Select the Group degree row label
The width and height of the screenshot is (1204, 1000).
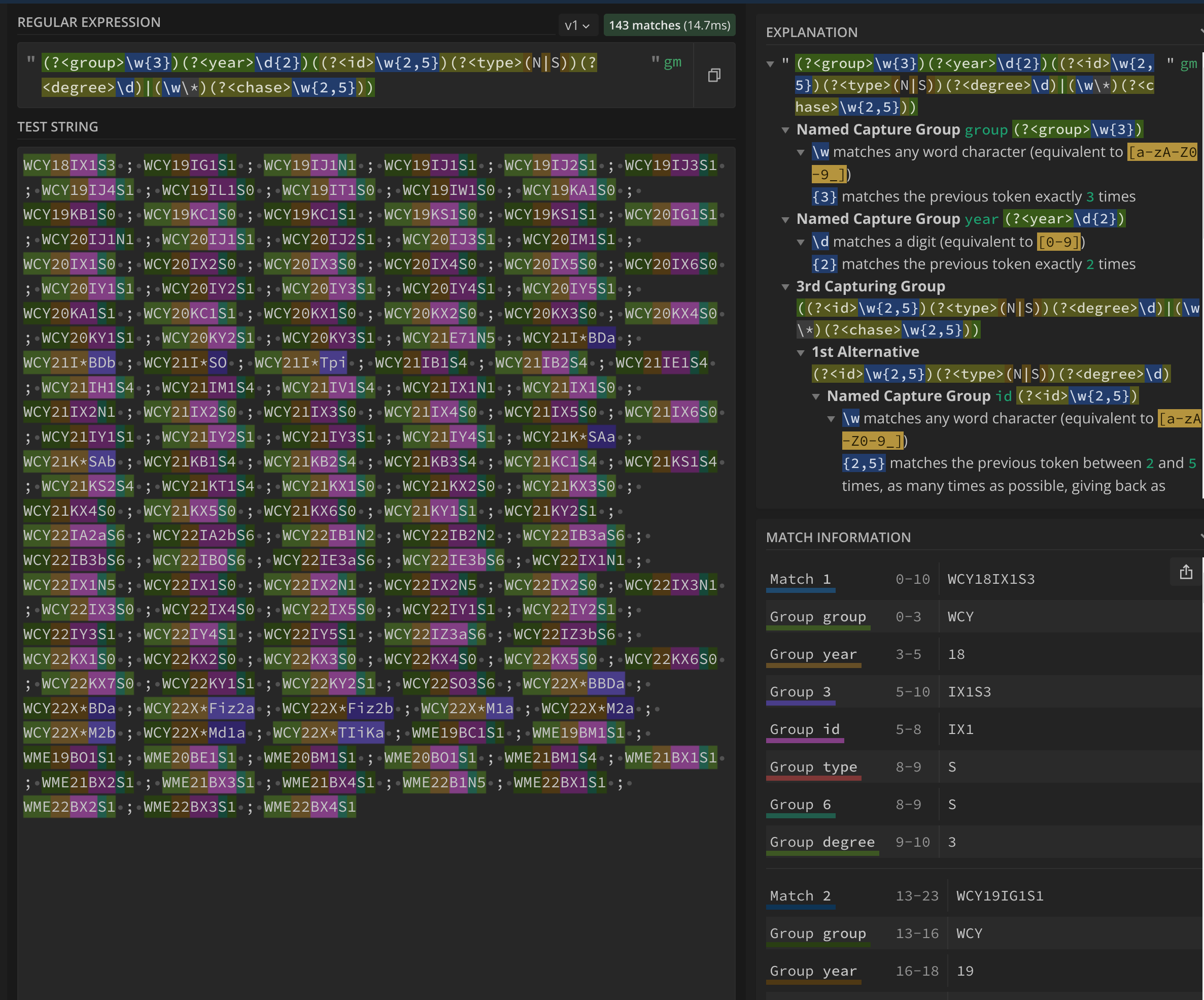coord(821,842)
